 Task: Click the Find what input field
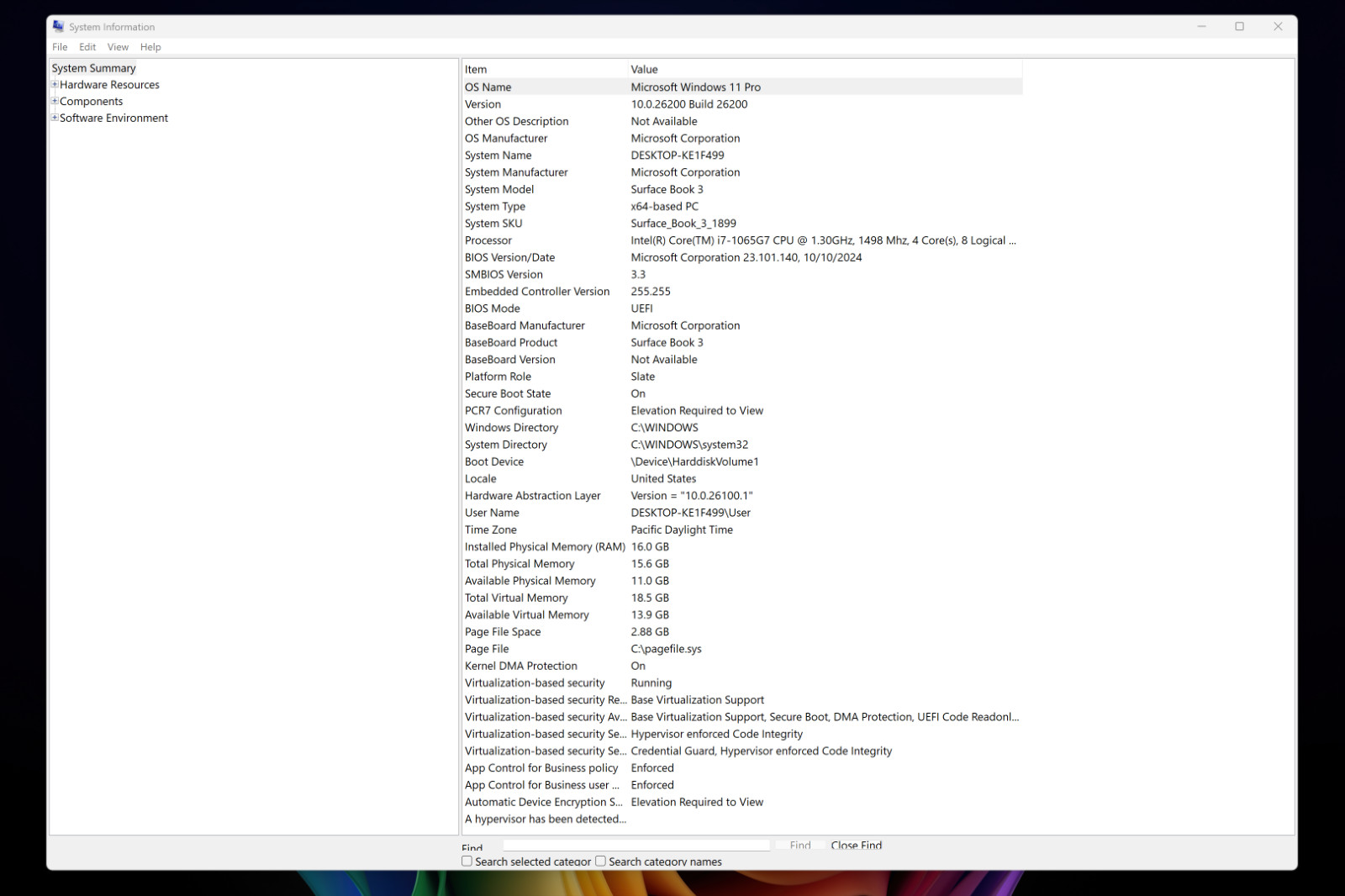pos(636,845)
